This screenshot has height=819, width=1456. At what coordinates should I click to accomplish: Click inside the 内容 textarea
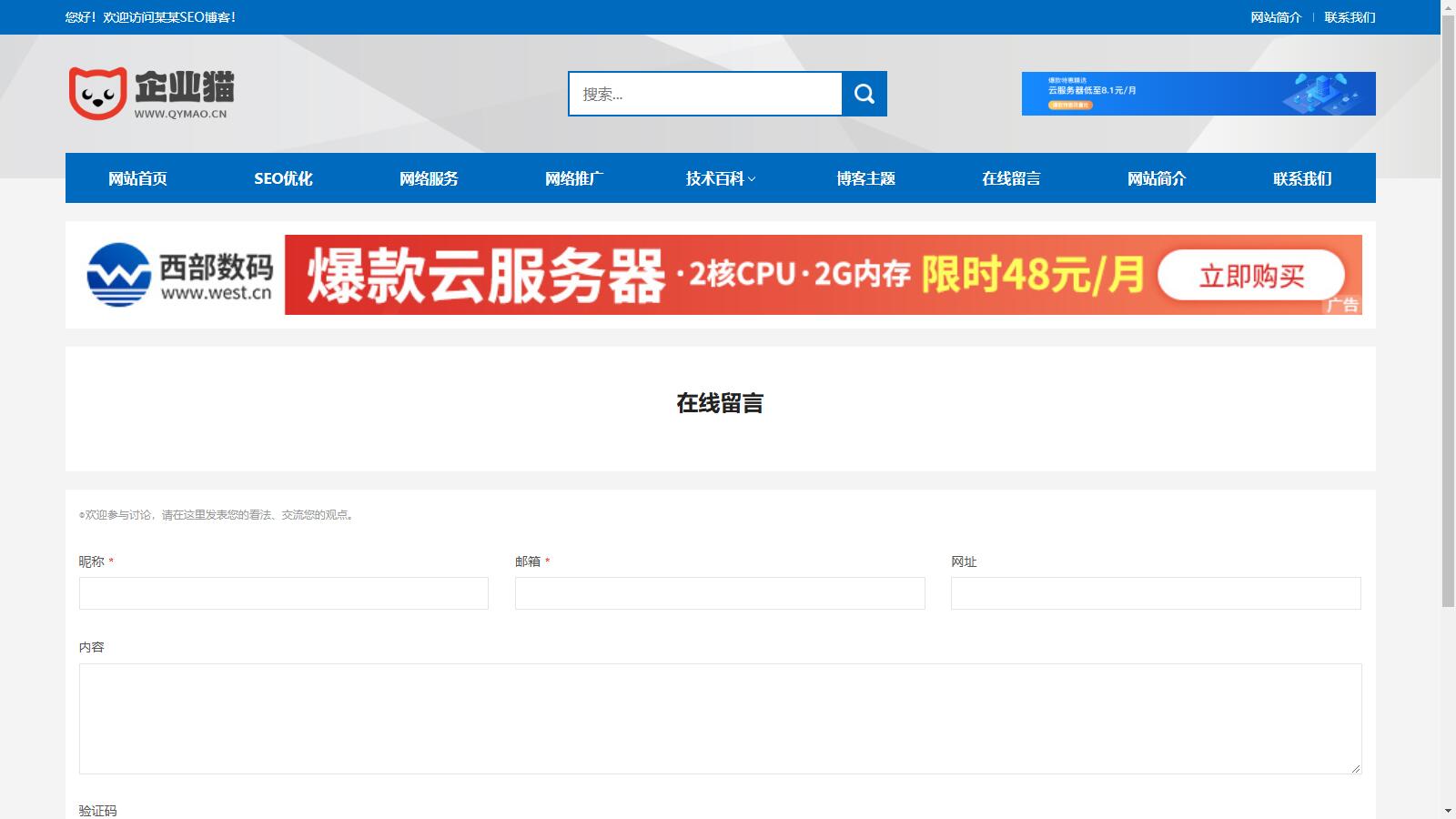click(720, 719)
